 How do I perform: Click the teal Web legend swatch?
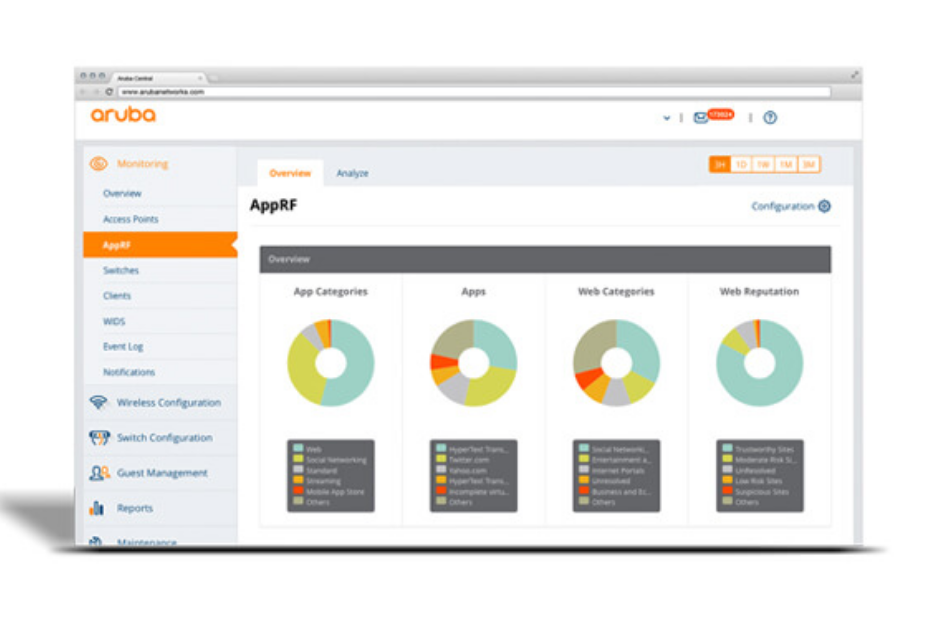coord(298,448)
